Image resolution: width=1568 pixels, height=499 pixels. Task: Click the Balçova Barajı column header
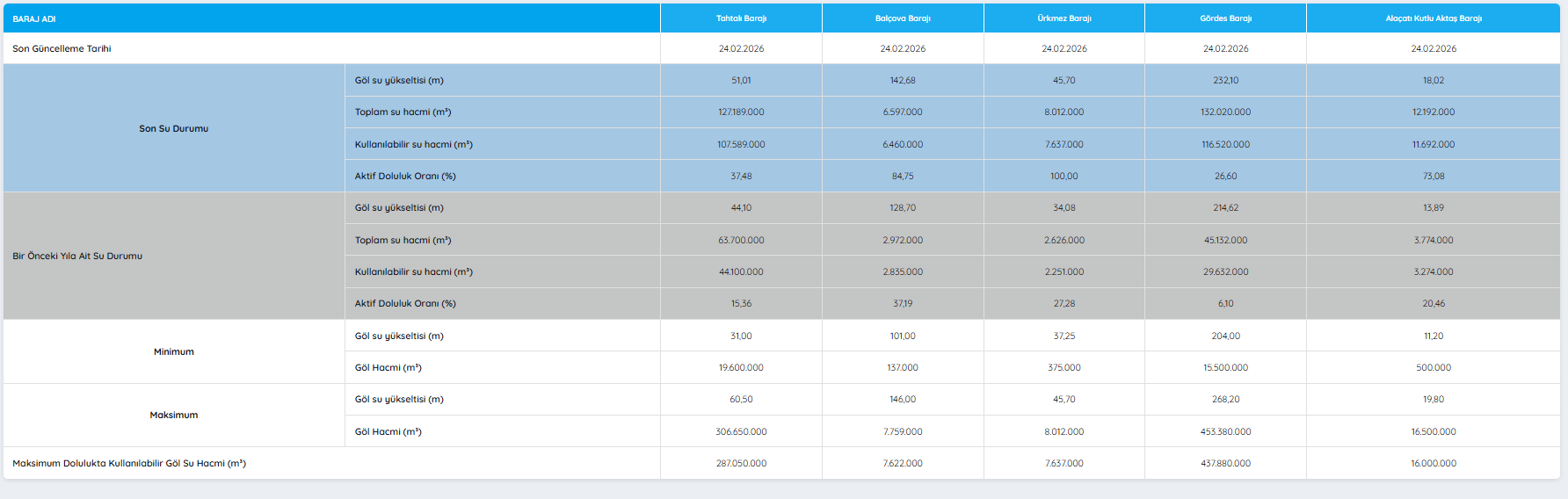click(x=903, y=18)
